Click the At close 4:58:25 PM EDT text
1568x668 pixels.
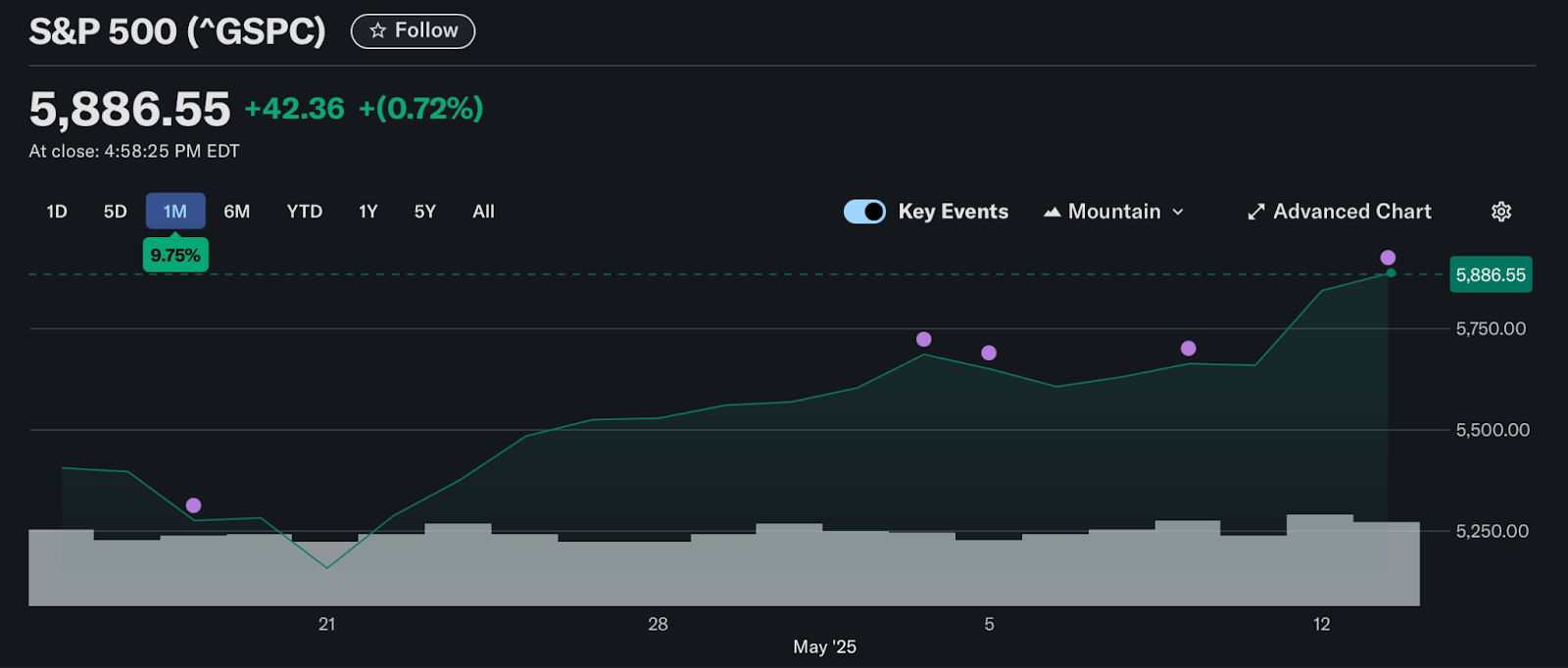pyautogui.click(x=134, y=151)
